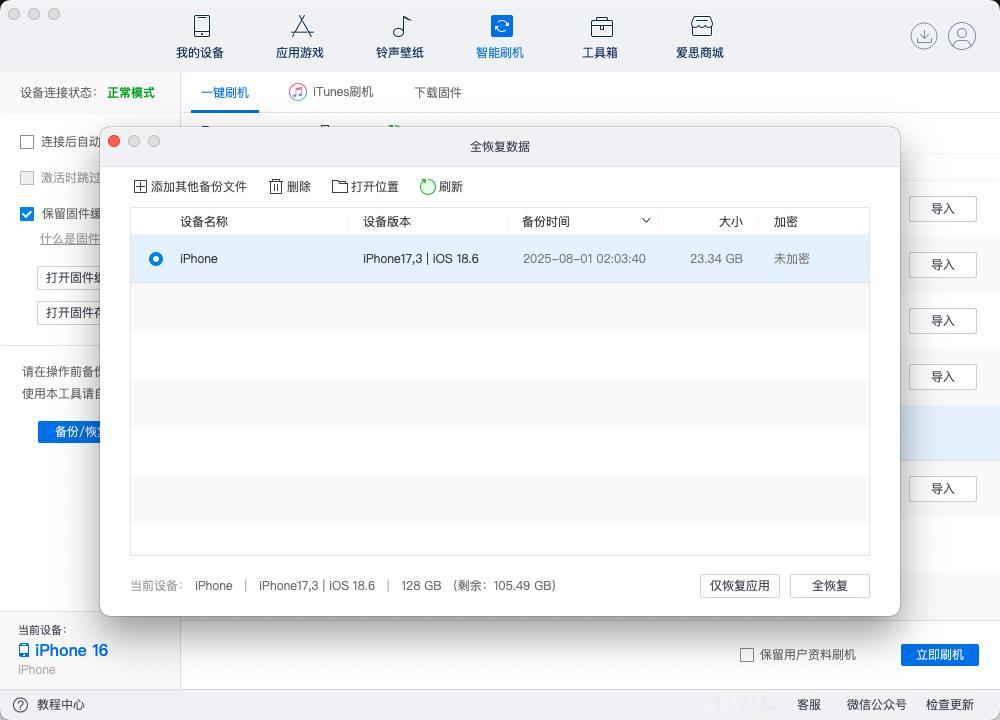This screenshot has height=720, width=1000.
Task: Uncheck the 保留固件 checkbox
Action: point(27,214)
